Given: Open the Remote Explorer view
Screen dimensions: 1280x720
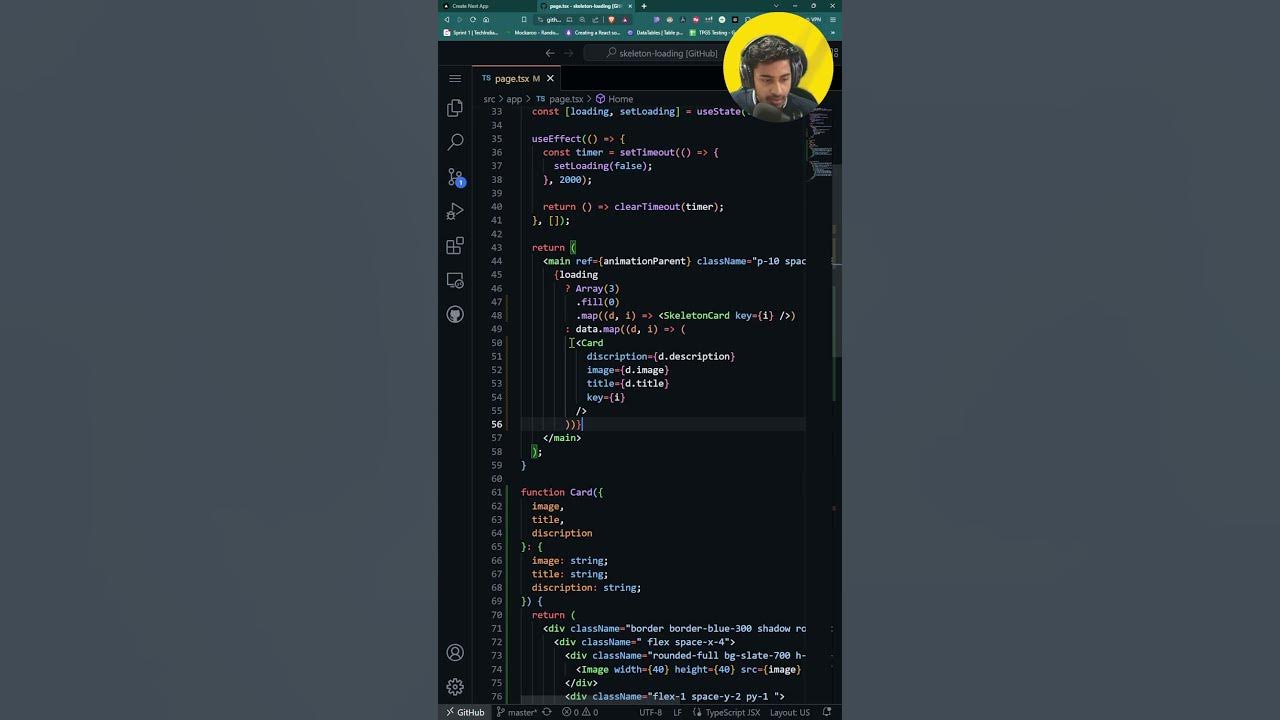Looking at the screenshot, I should [455, 281].
